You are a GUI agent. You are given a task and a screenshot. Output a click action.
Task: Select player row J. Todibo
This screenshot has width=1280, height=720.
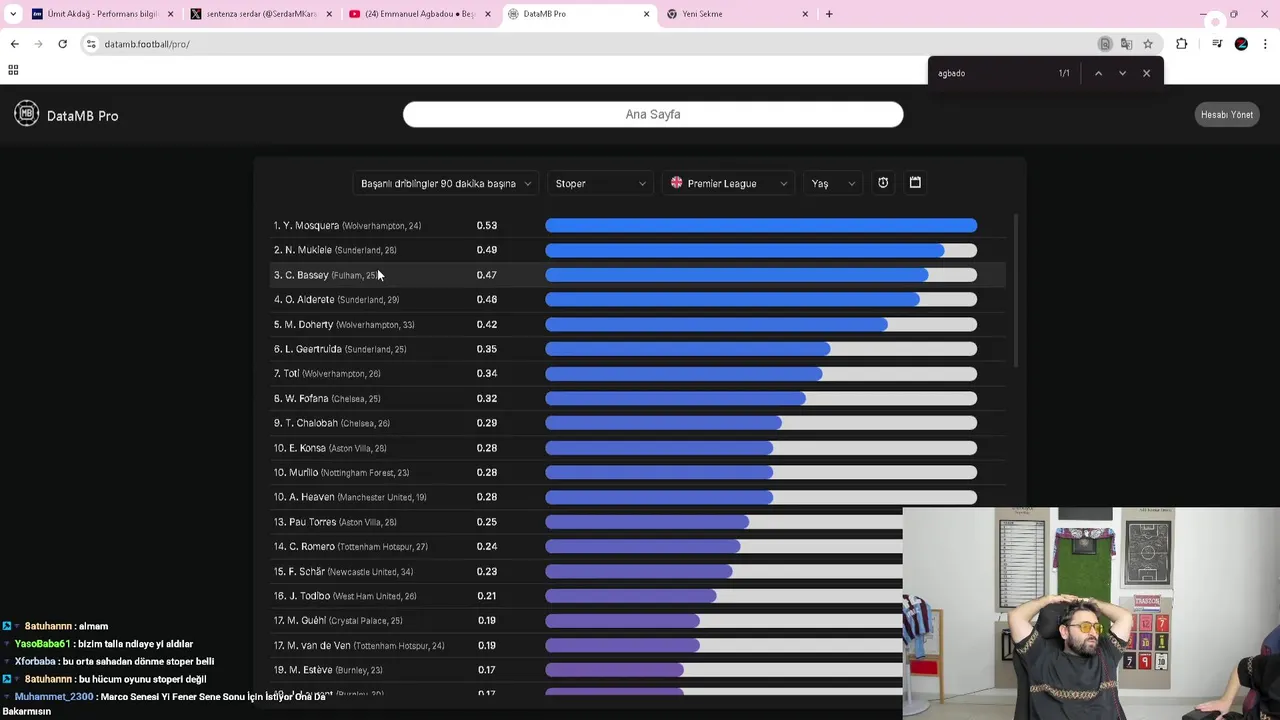pos(586,596)
